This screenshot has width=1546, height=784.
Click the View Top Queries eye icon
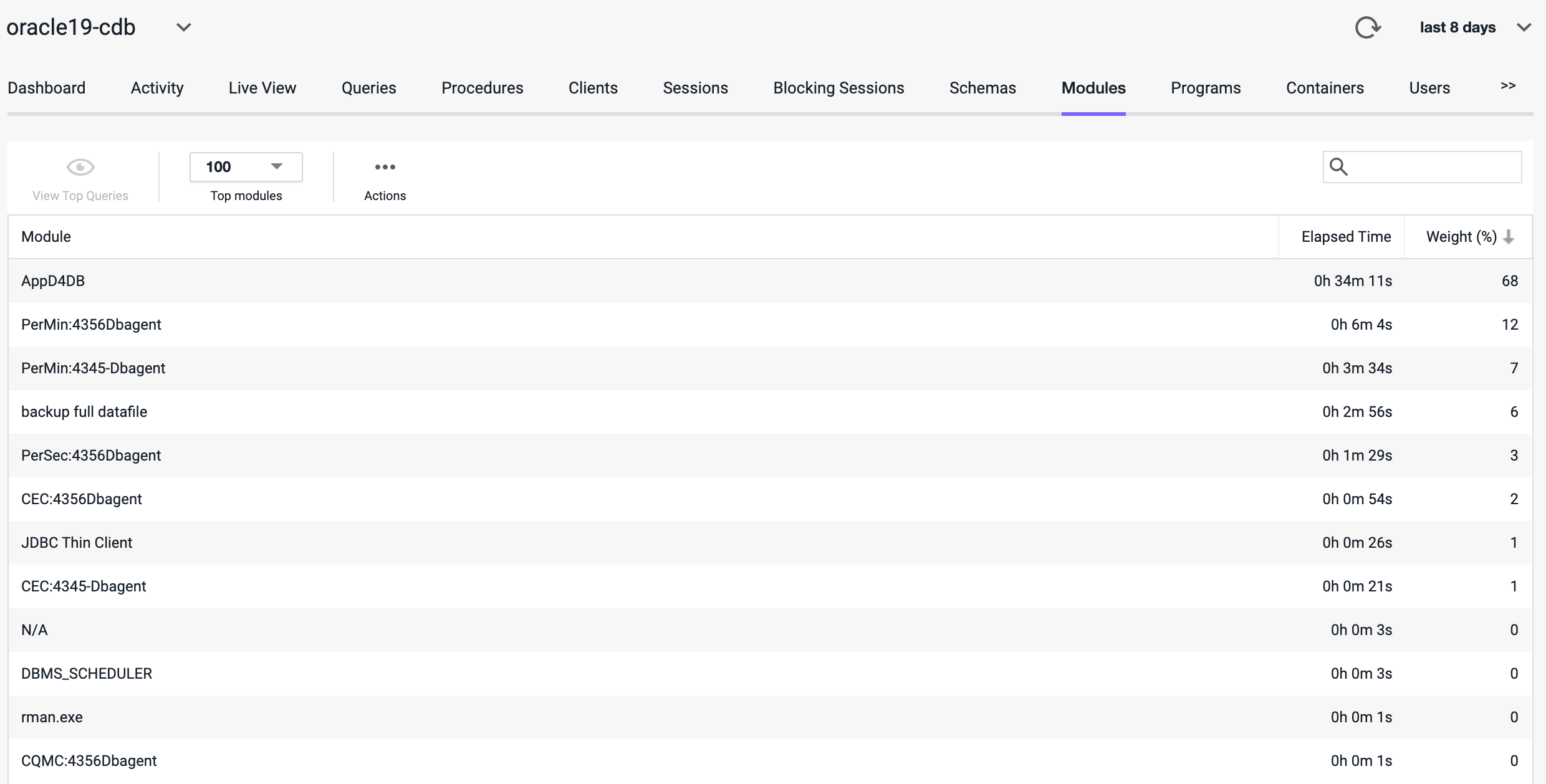(80, 167)
